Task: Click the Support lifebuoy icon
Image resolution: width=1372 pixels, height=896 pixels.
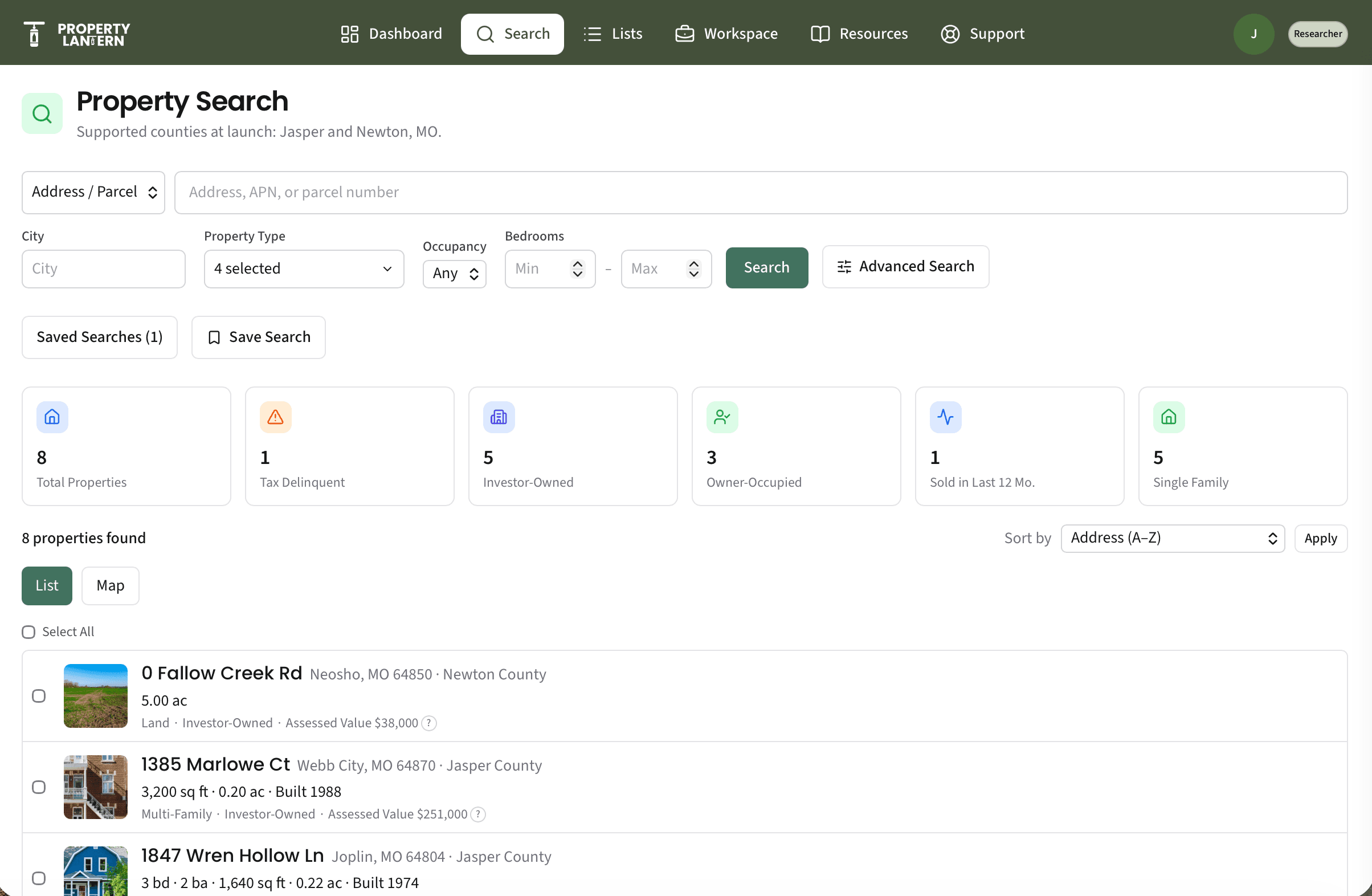Action: [x=950, y=34]
